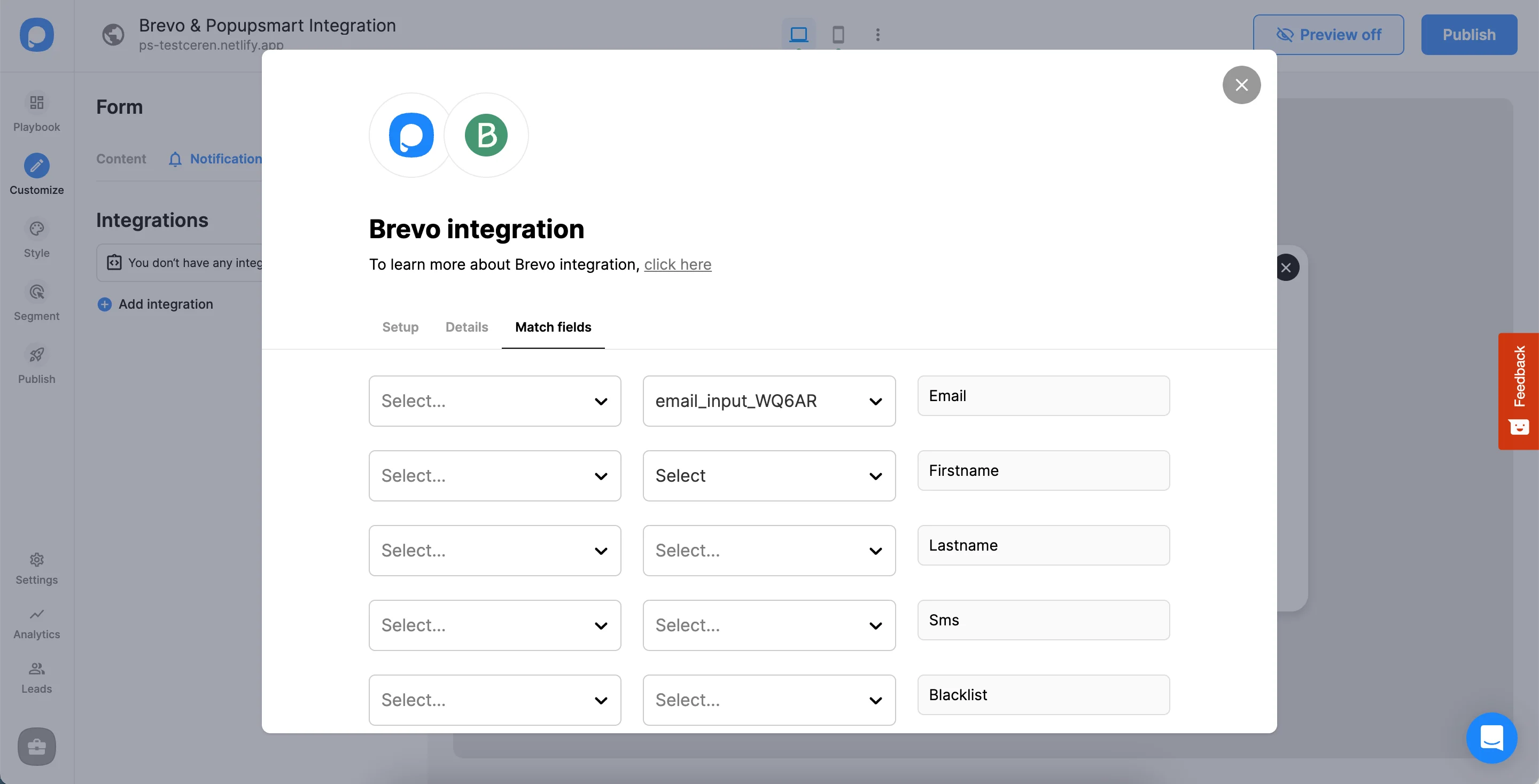Open the first Select dropdown in the Sms row
Screen dimensions: 1539x784
pos(495,625)
